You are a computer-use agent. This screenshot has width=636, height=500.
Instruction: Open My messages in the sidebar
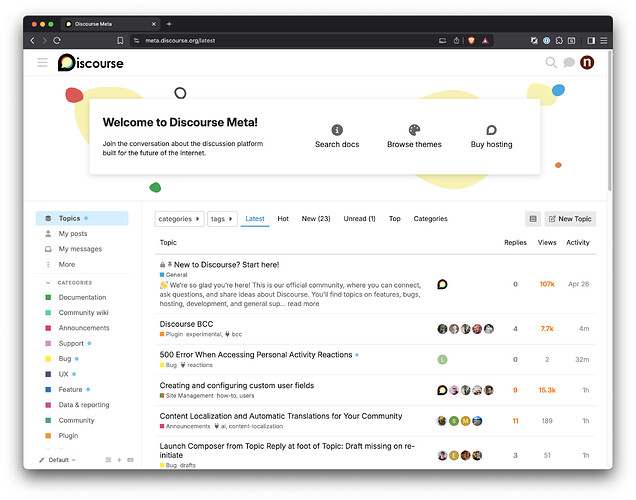[x=82, y=249]
